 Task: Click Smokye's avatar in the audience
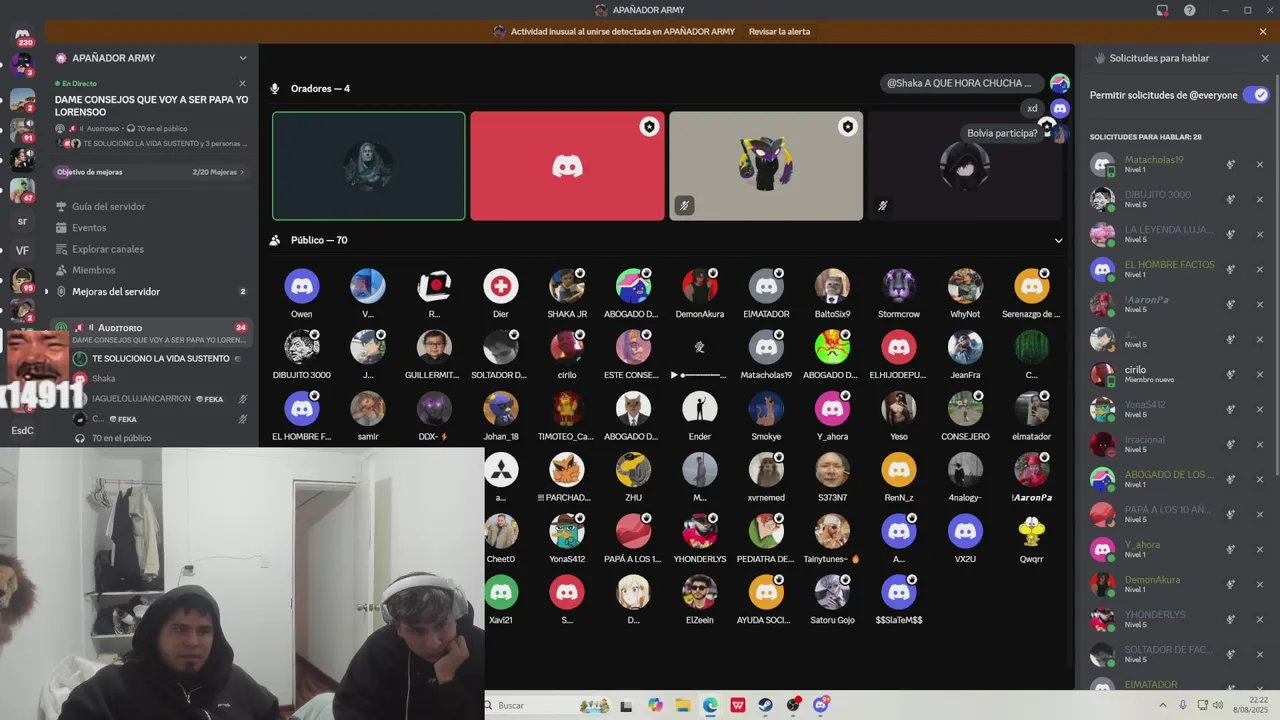click(x=766, y=408)
